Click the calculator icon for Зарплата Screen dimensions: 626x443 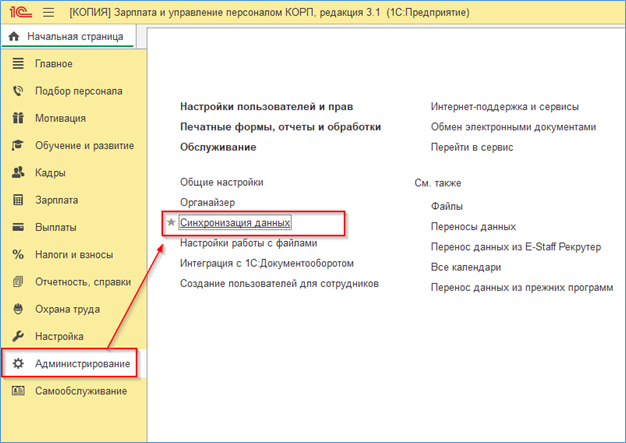(18, 200)
